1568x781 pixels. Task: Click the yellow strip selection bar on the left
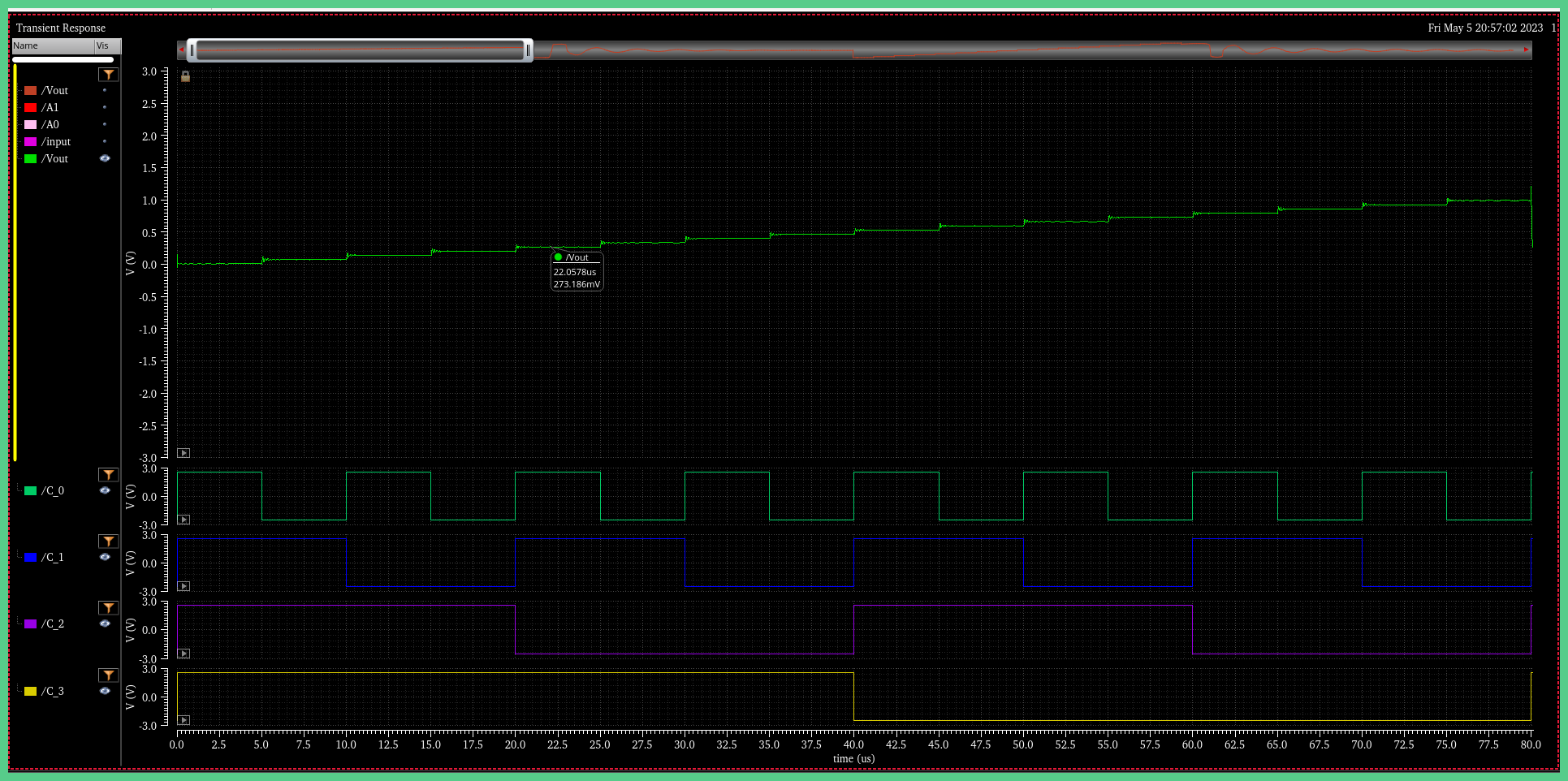tap(15, 262)
